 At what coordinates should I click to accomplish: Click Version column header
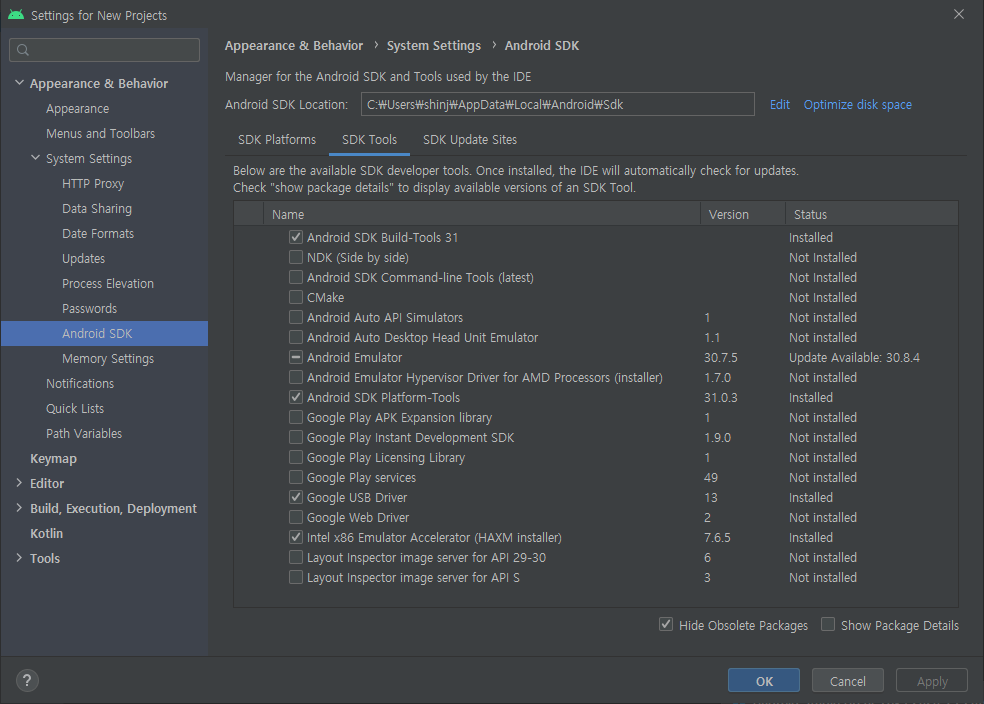pyautogui.click(x=742, y=214)
